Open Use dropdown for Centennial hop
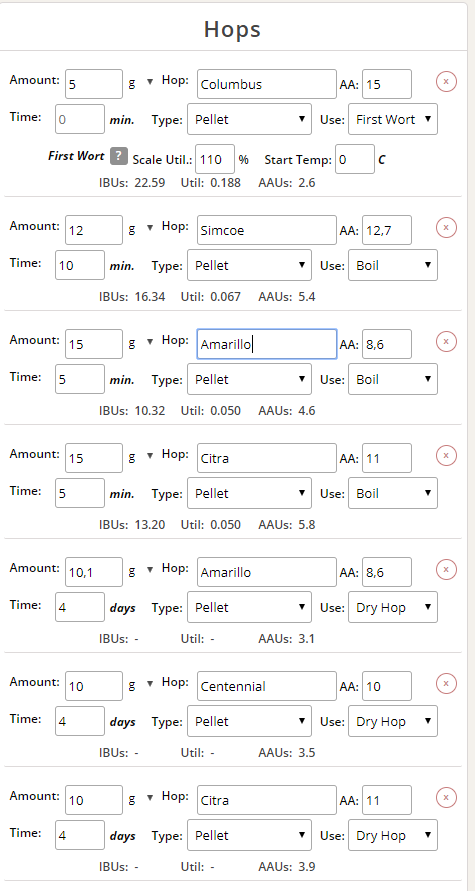This screenshot has width=475, height=891. point(393,721)
